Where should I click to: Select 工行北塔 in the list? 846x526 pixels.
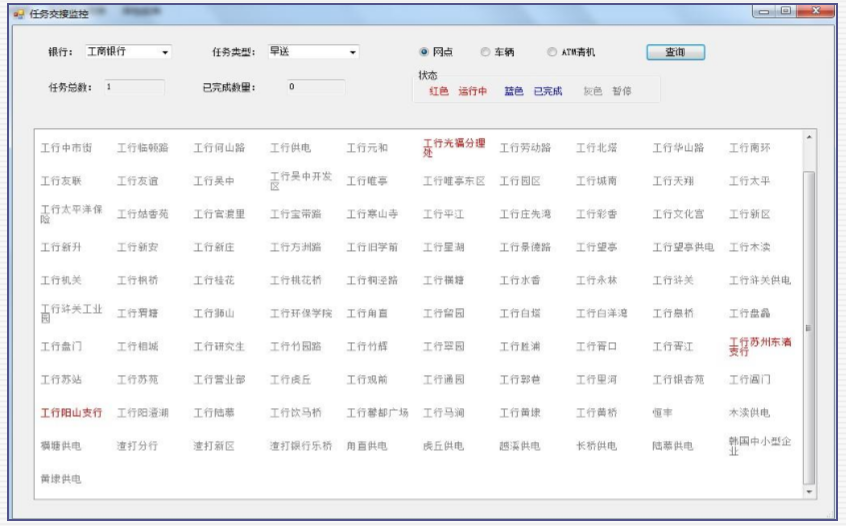[x=596, y=148]
